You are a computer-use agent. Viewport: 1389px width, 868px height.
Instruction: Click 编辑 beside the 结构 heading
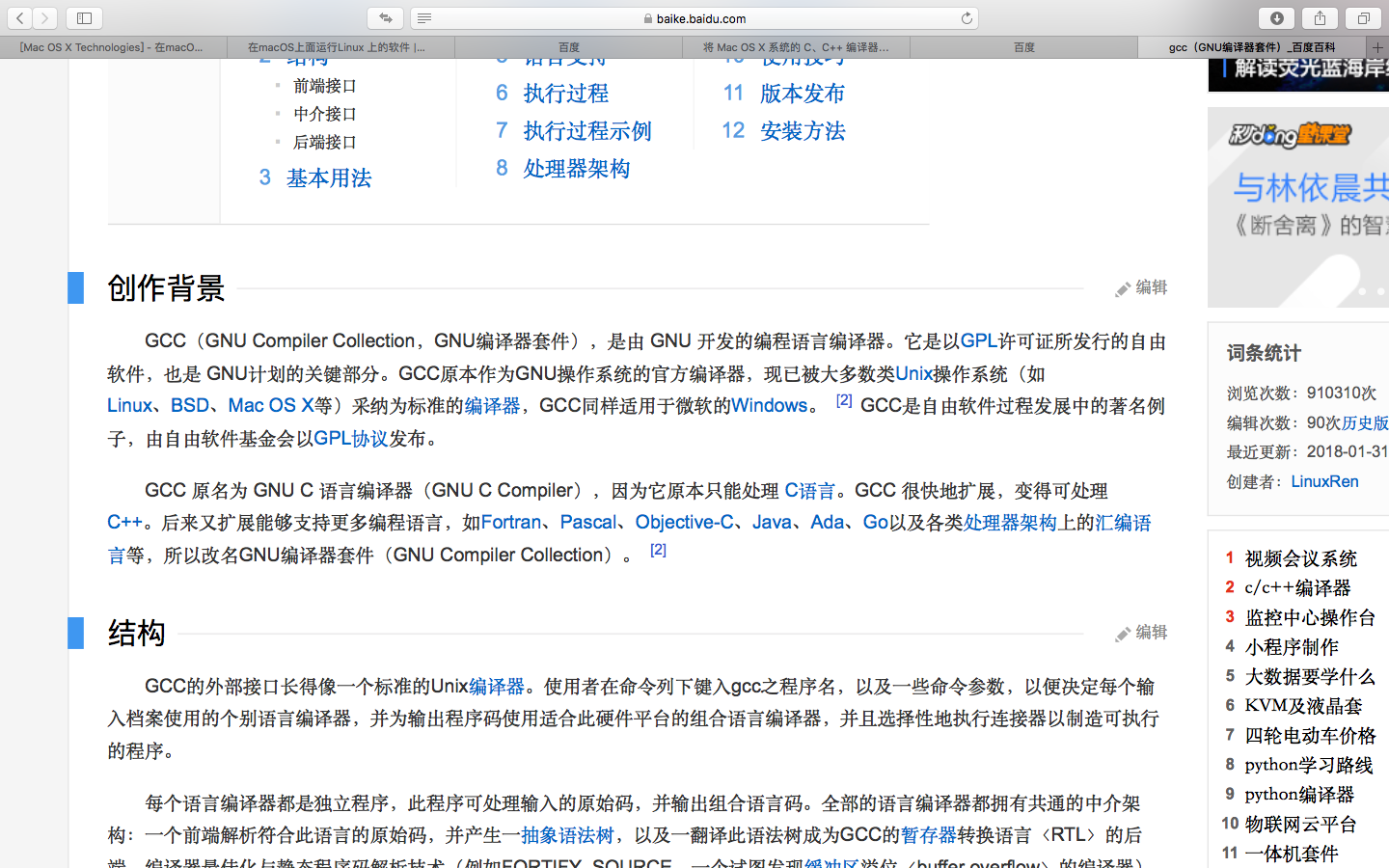pyautogui.click(x=1142, y=633)
